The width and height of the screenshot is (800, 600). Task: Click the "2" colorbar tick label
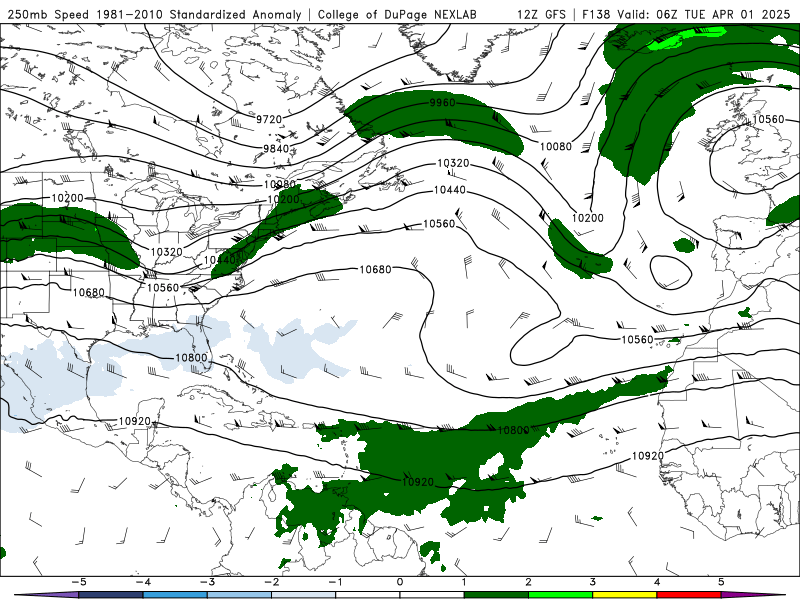point(529,582)
